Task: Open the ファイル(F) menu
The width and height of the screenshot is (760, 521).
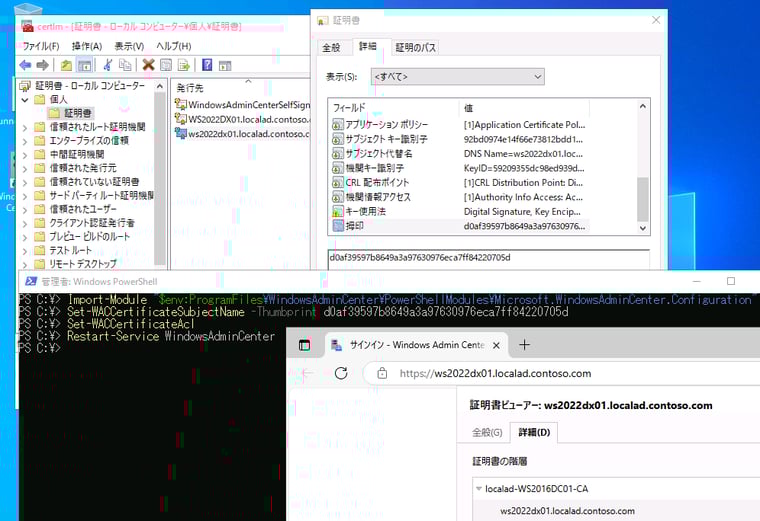Action: click(x=41, y=46)
